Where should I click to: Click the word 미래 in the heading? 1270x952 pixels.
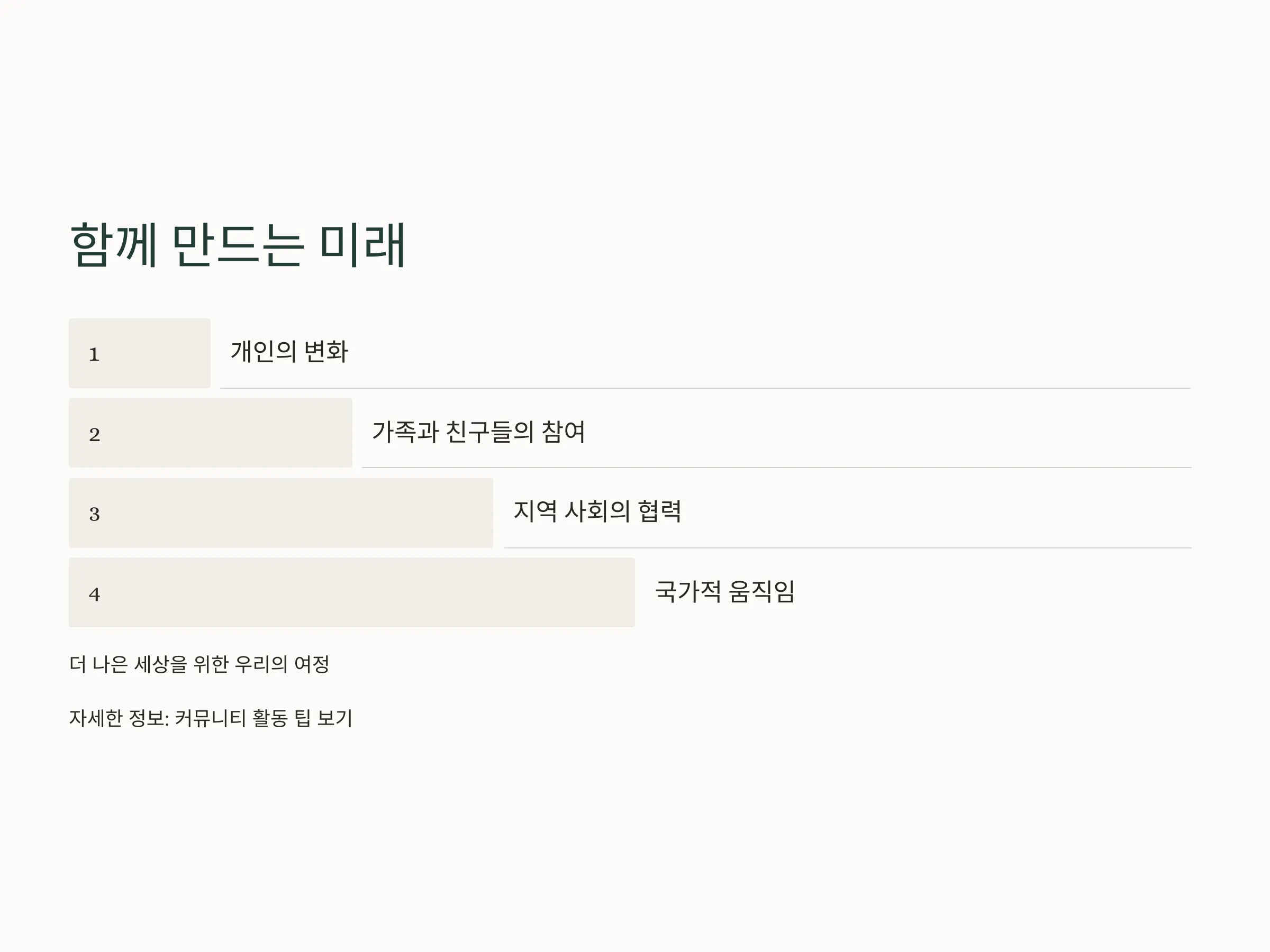click(x=362, y=245)
